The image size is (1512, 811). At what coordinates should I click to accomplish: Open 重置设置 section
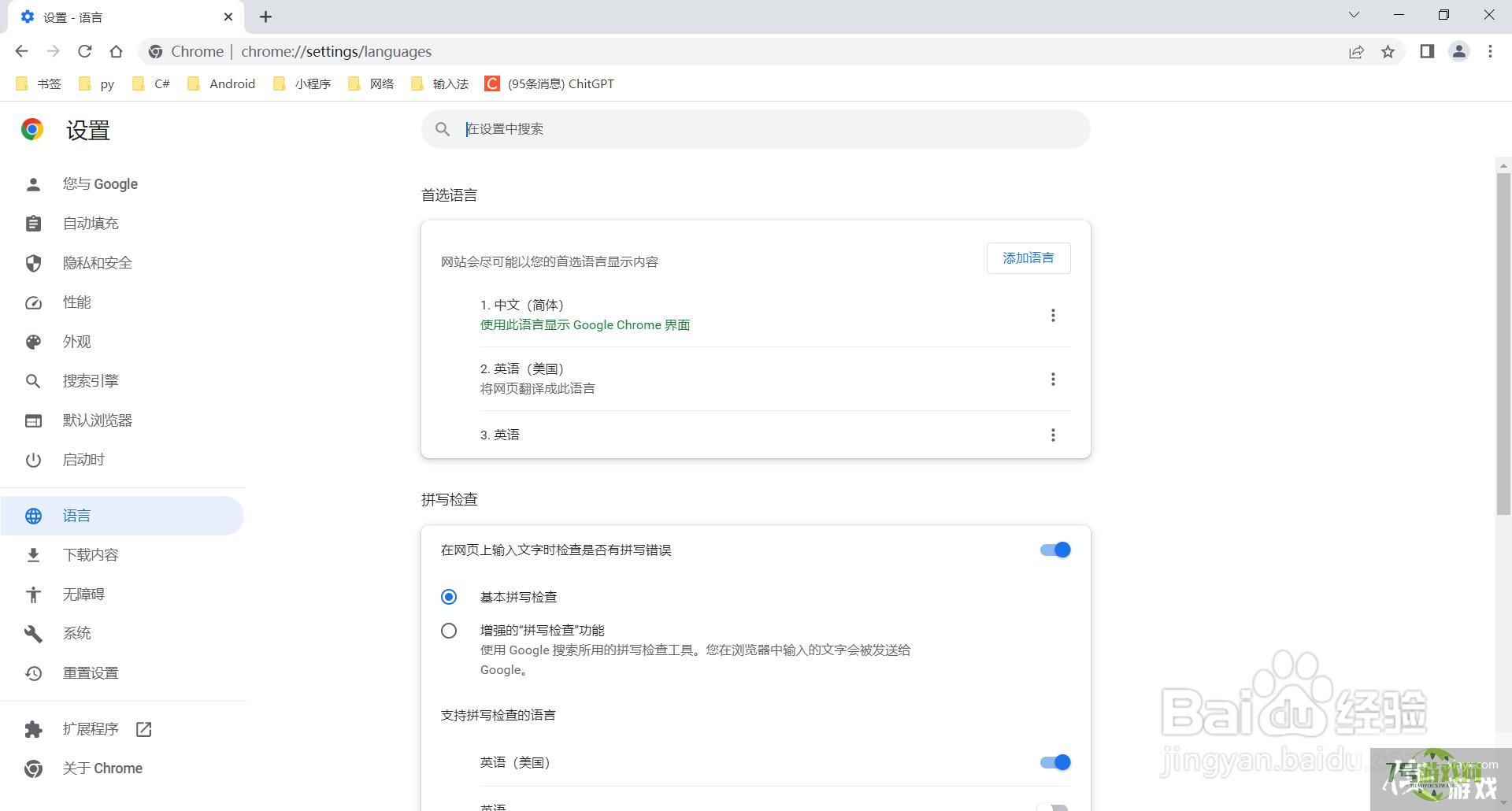click(123, 673)
